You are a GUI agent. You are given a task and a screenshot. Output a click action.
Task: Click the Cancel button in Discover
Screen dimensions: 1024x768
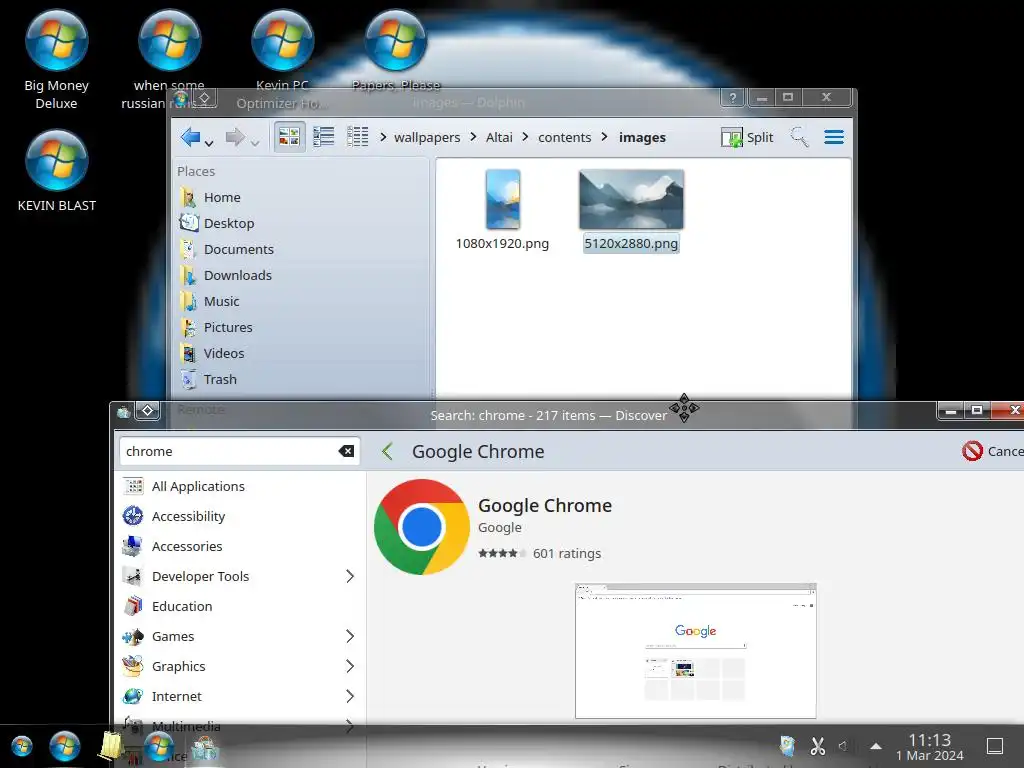(992, 451)
